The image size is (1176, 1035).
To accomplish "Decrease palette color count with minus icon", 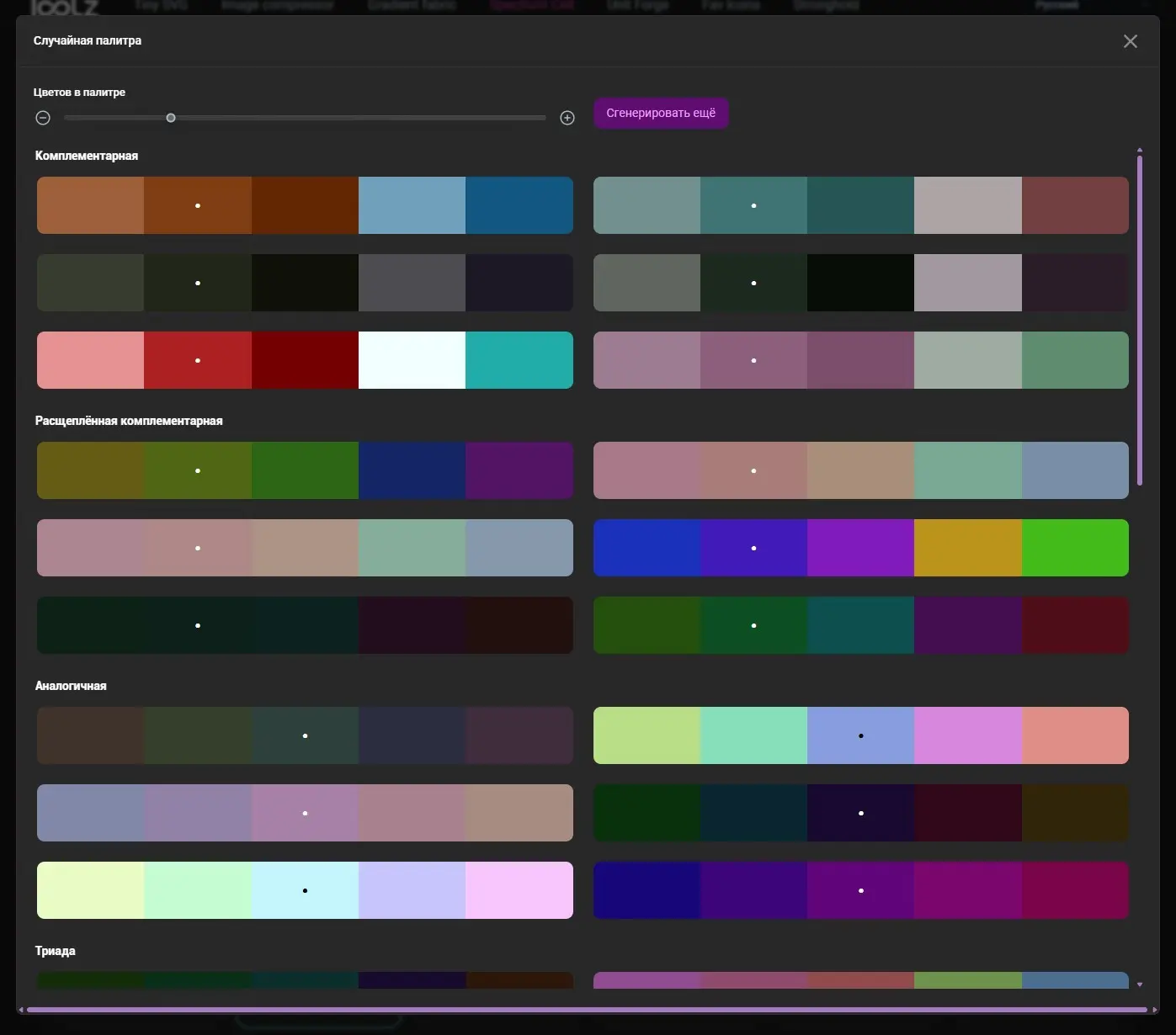I will [43, 118].
